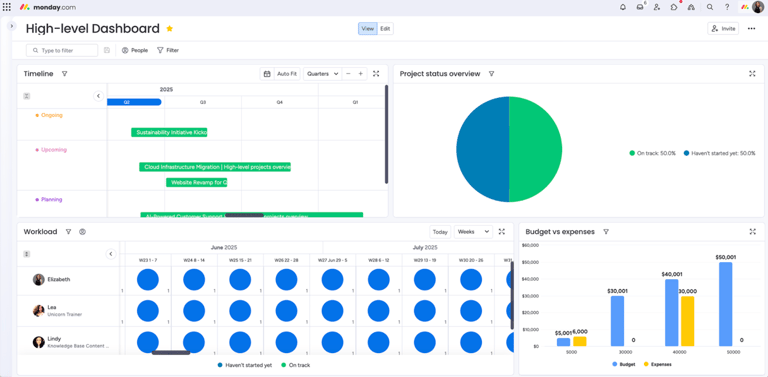Click Auto Fit in Timeline
The height and width of the screenshot is (377, 768).
[287, 74]
